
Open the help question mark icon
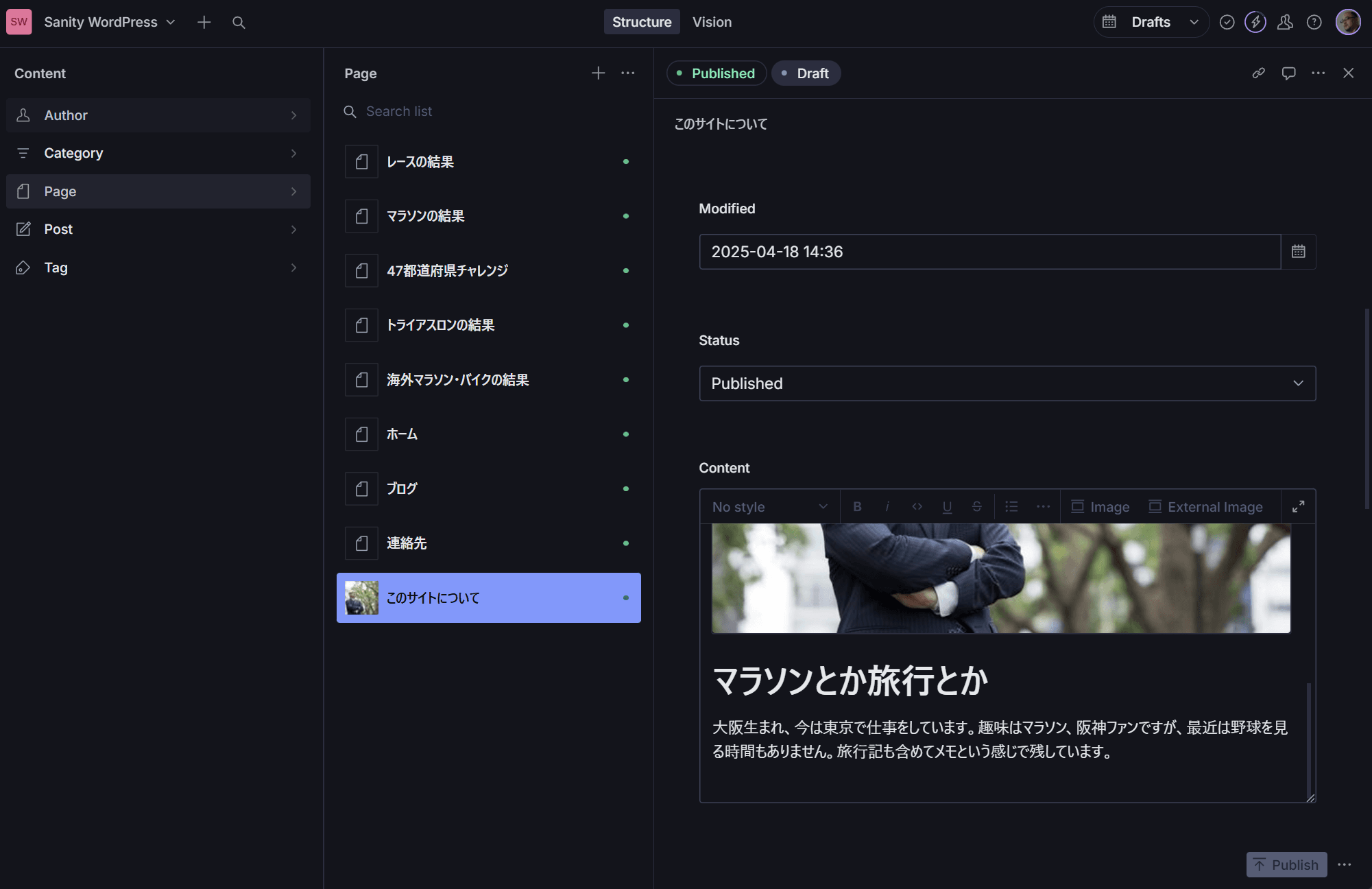[x=1314, y=23]
